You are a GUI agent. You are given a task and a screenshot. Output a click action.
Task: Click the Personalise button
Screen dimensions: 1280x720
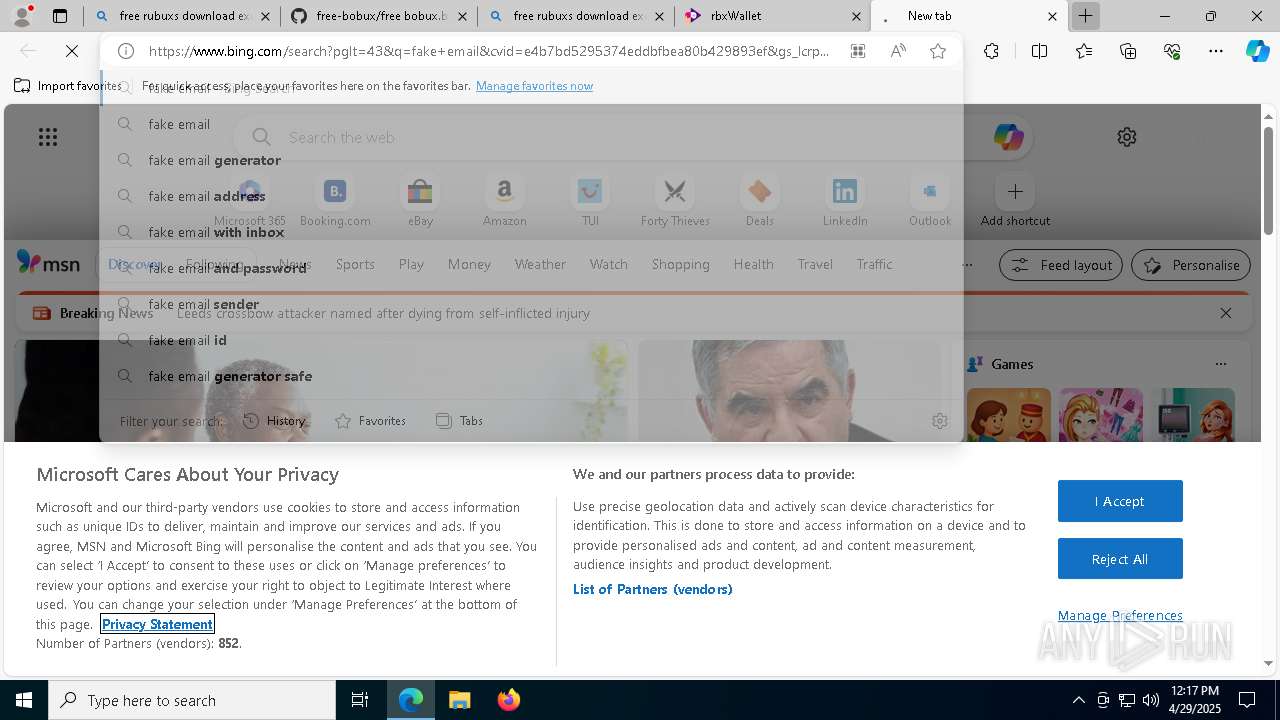click(1191, 265)
